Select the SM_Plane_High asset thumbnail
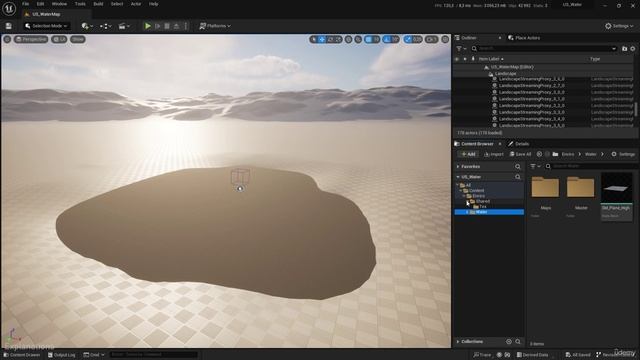 [x=616, y=196]
